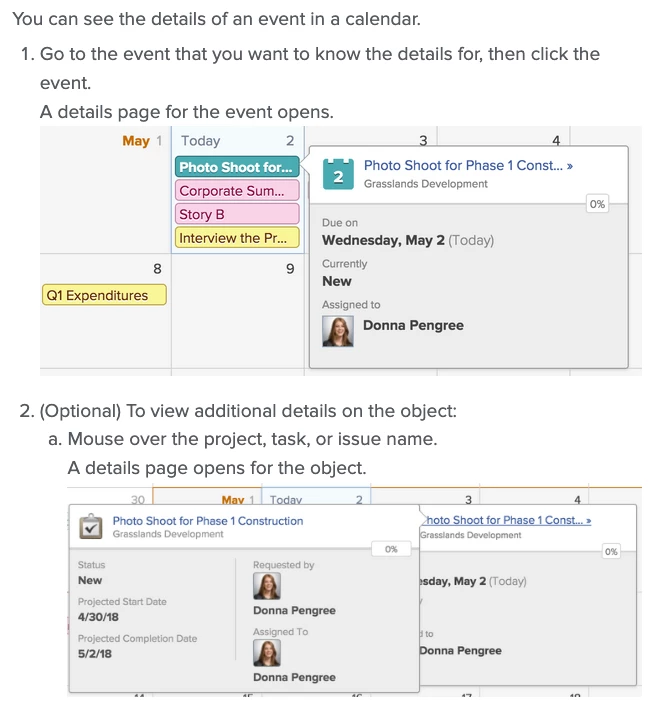Click the teal calendar icon numbered 2
Image resolution: width=669 pixels, height=711 pixels.
[x=338, y=174]
